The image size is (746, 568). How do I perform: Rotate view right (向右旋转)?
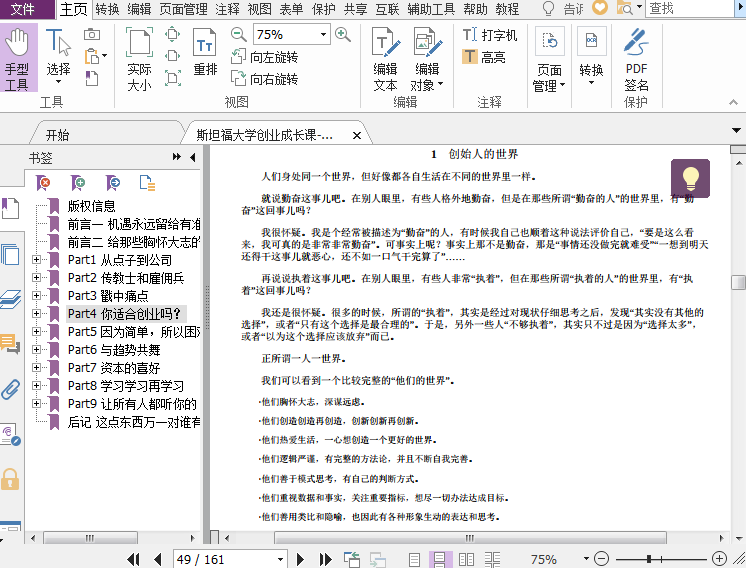pyautogui.click(x=265, y=78)
